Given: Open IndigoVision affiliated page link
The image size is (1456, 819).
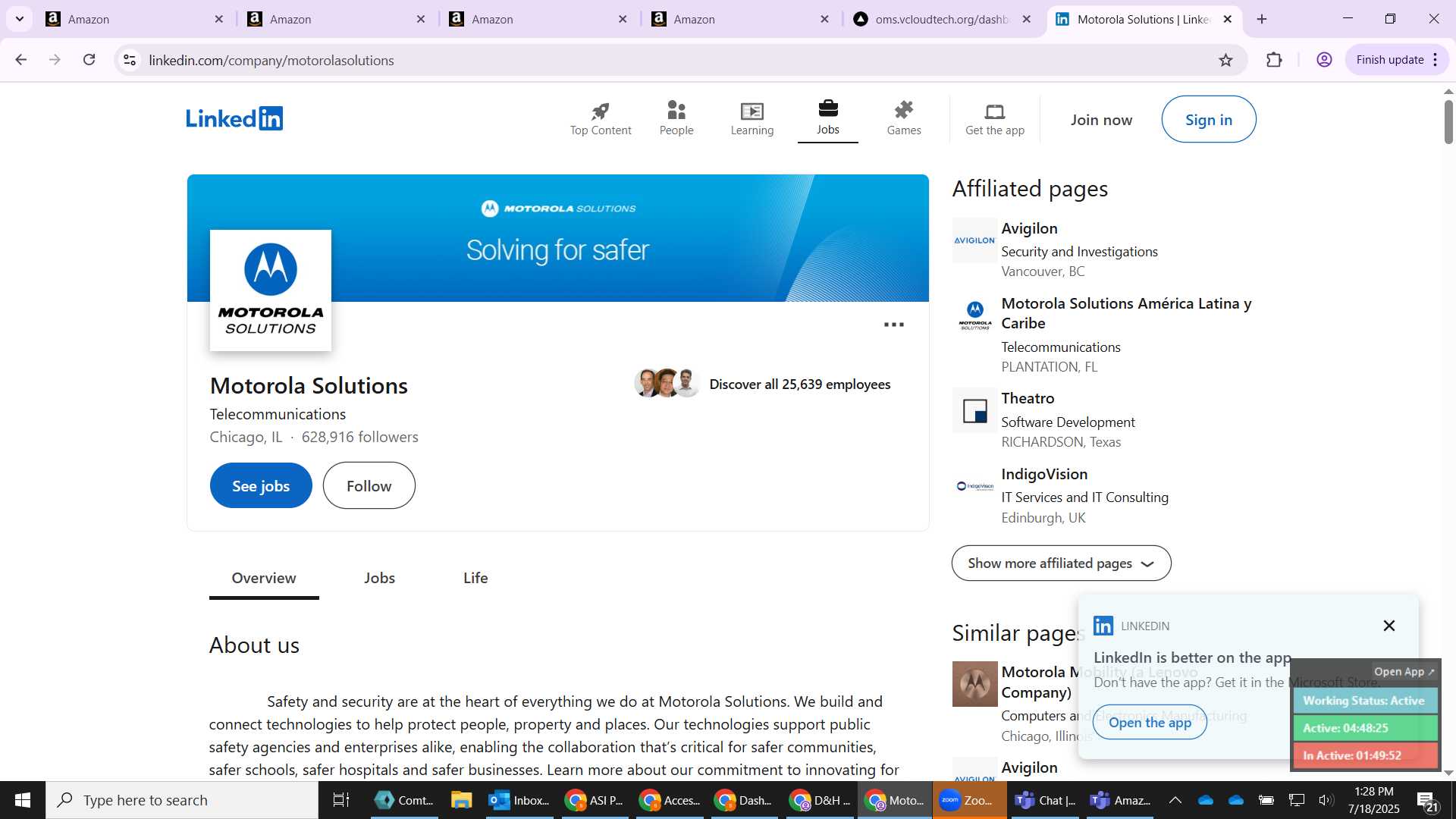Looking at the screenshot, I should point(1044,474).
